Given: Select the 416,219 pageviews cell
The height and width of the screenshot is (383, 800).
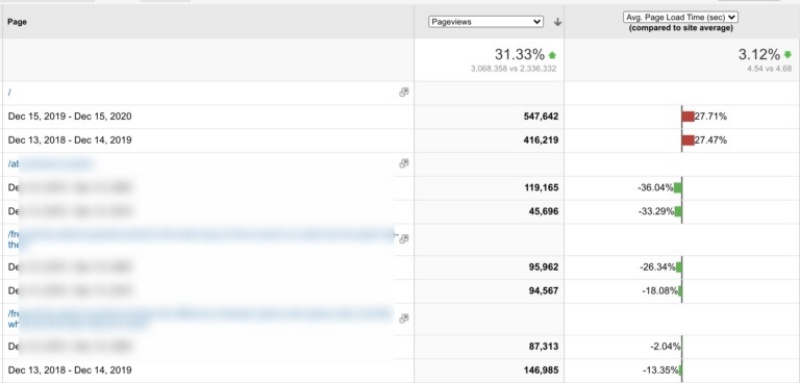Looking at the screenshot, I should pyautogui.click(x=489, y=140).
